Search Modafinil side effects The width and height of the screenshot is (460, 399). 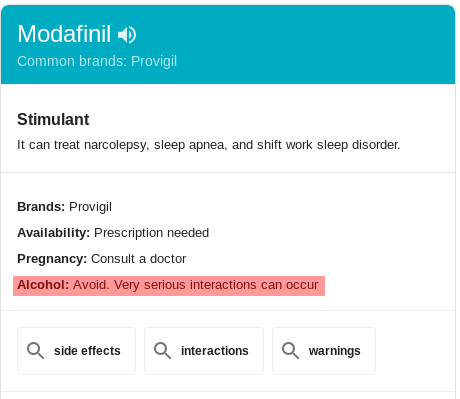(x=76, y=351)
